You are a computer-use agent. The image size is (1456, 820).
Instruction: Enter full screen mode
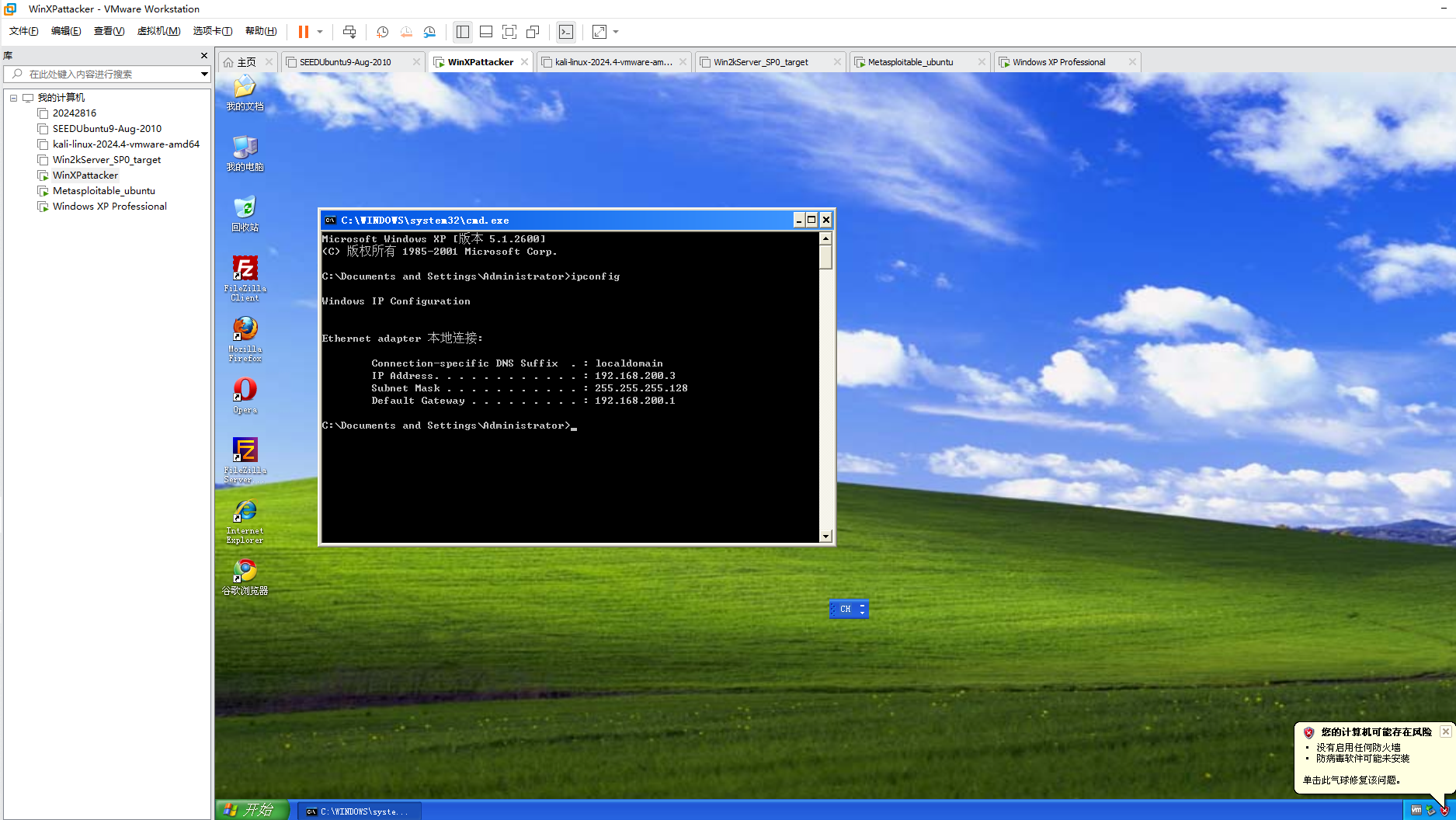coord(509,32)
